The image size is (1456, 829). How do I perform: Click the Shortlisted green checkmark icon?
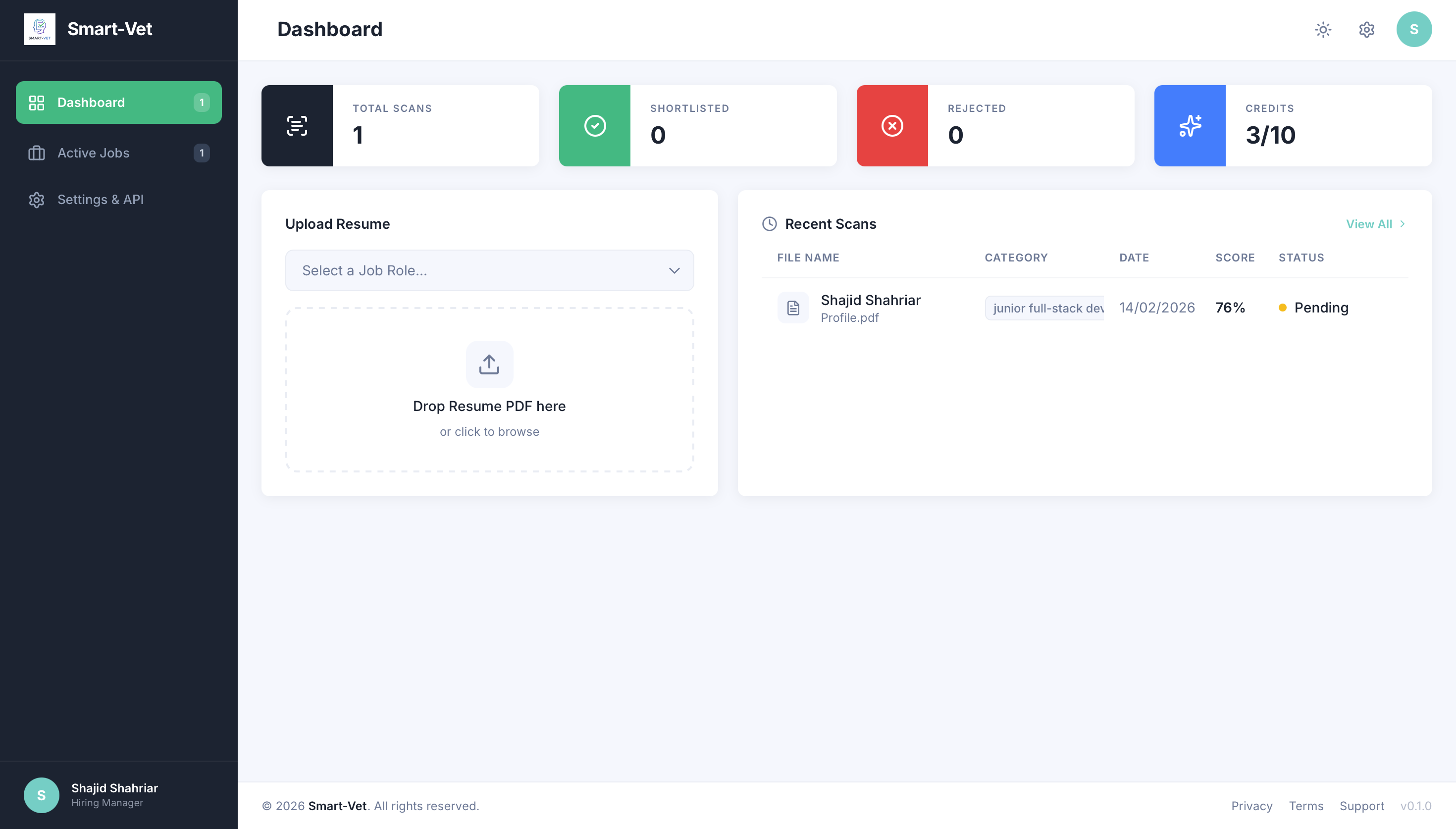(594, 126)
